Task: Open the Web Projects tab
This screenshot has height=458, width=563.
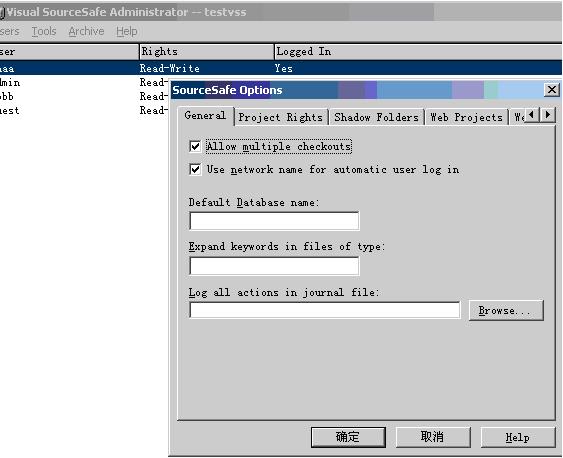Action: [466, 117]
